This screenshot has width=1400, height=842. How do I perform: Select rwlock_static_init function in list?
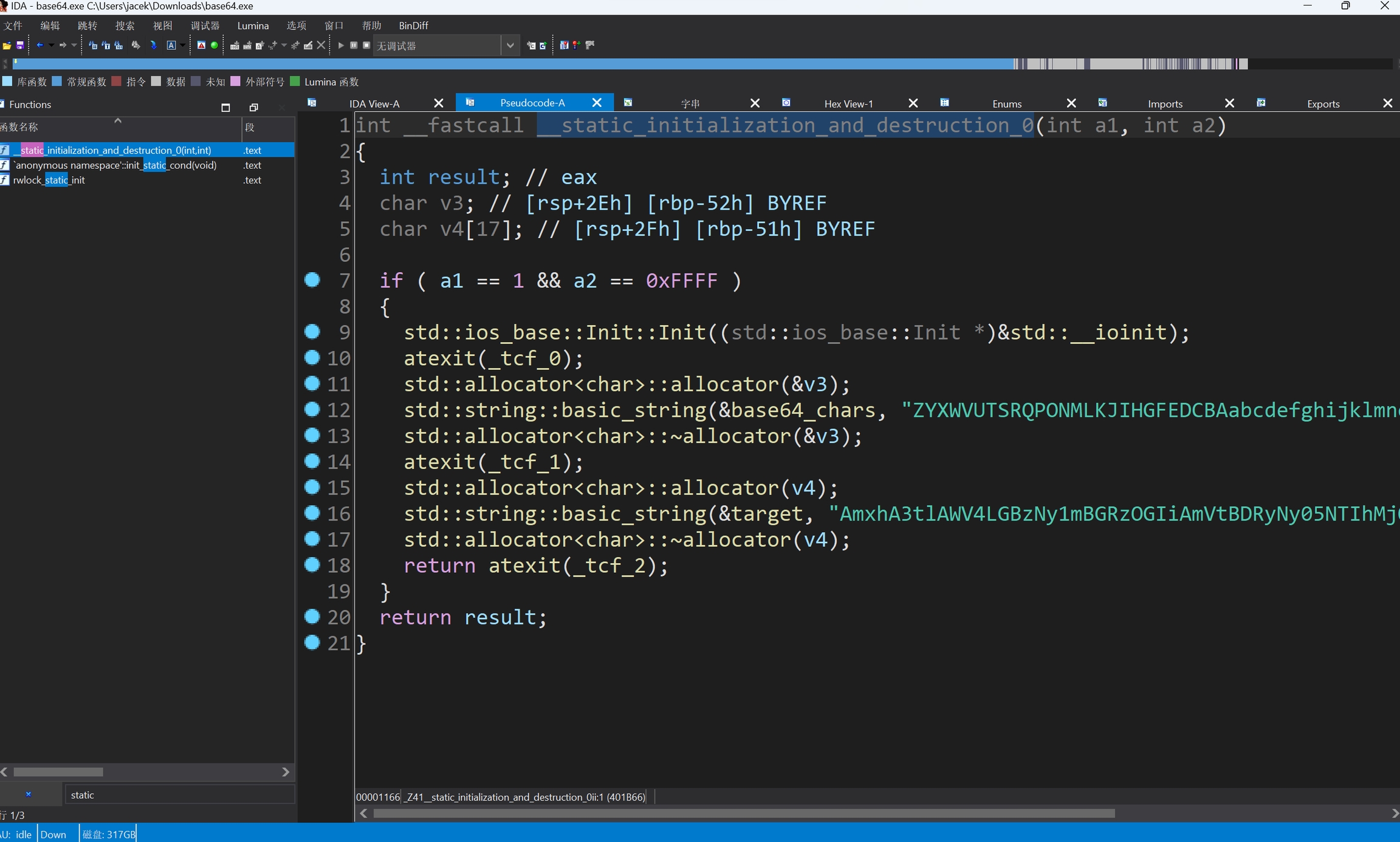click(x=49, y=180)
